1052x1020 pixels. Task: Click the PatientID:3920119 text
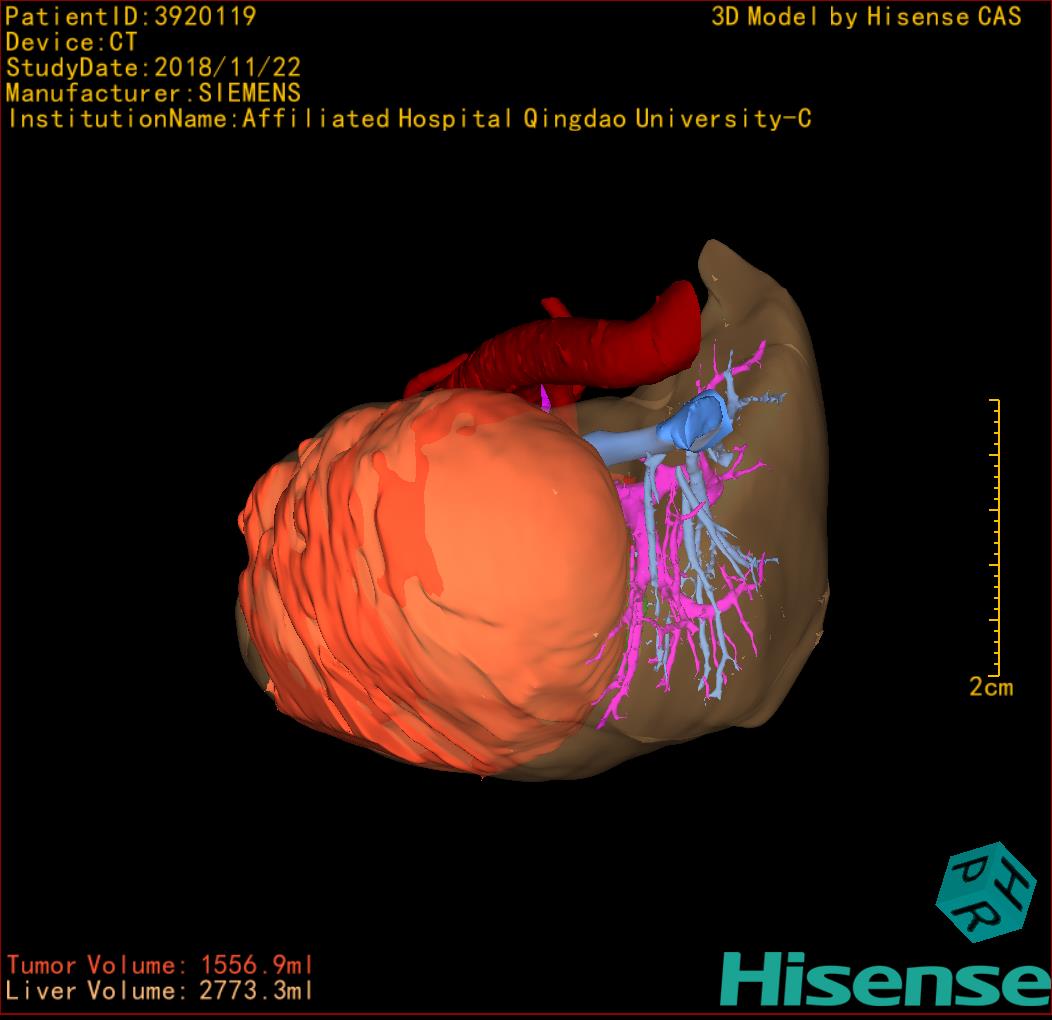pyautogui.click(x=131, y=16)
